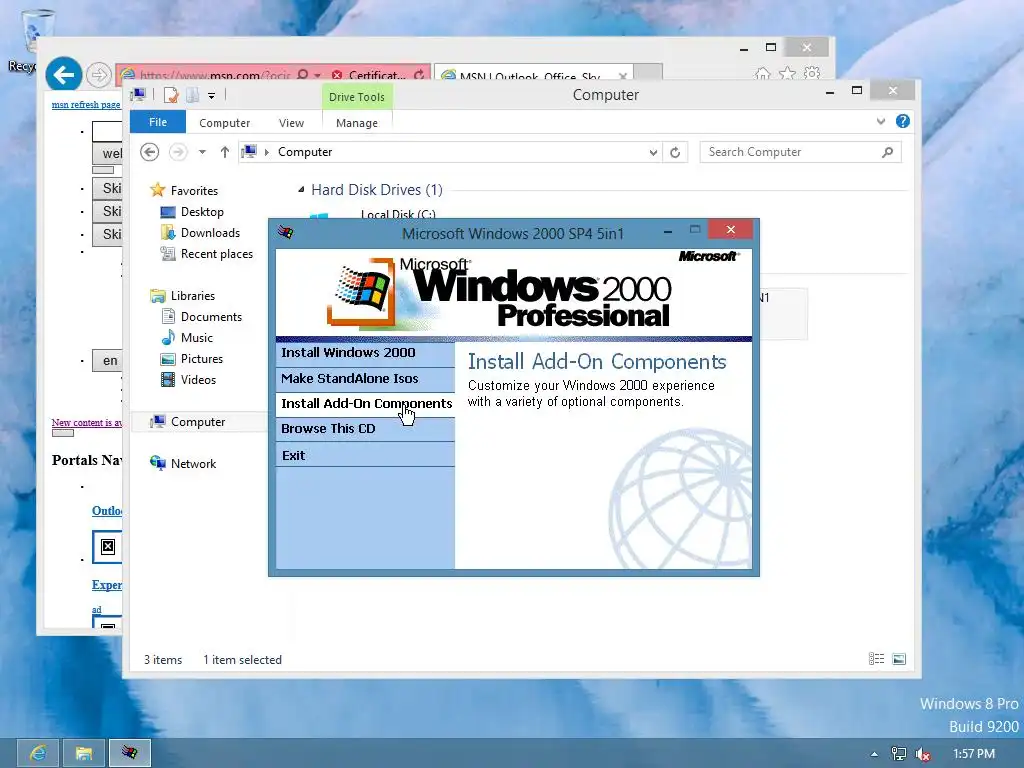This screenshot has width=1024, height=768.
Task: Click Internet Explorer forward button
Action: [99, 75]
